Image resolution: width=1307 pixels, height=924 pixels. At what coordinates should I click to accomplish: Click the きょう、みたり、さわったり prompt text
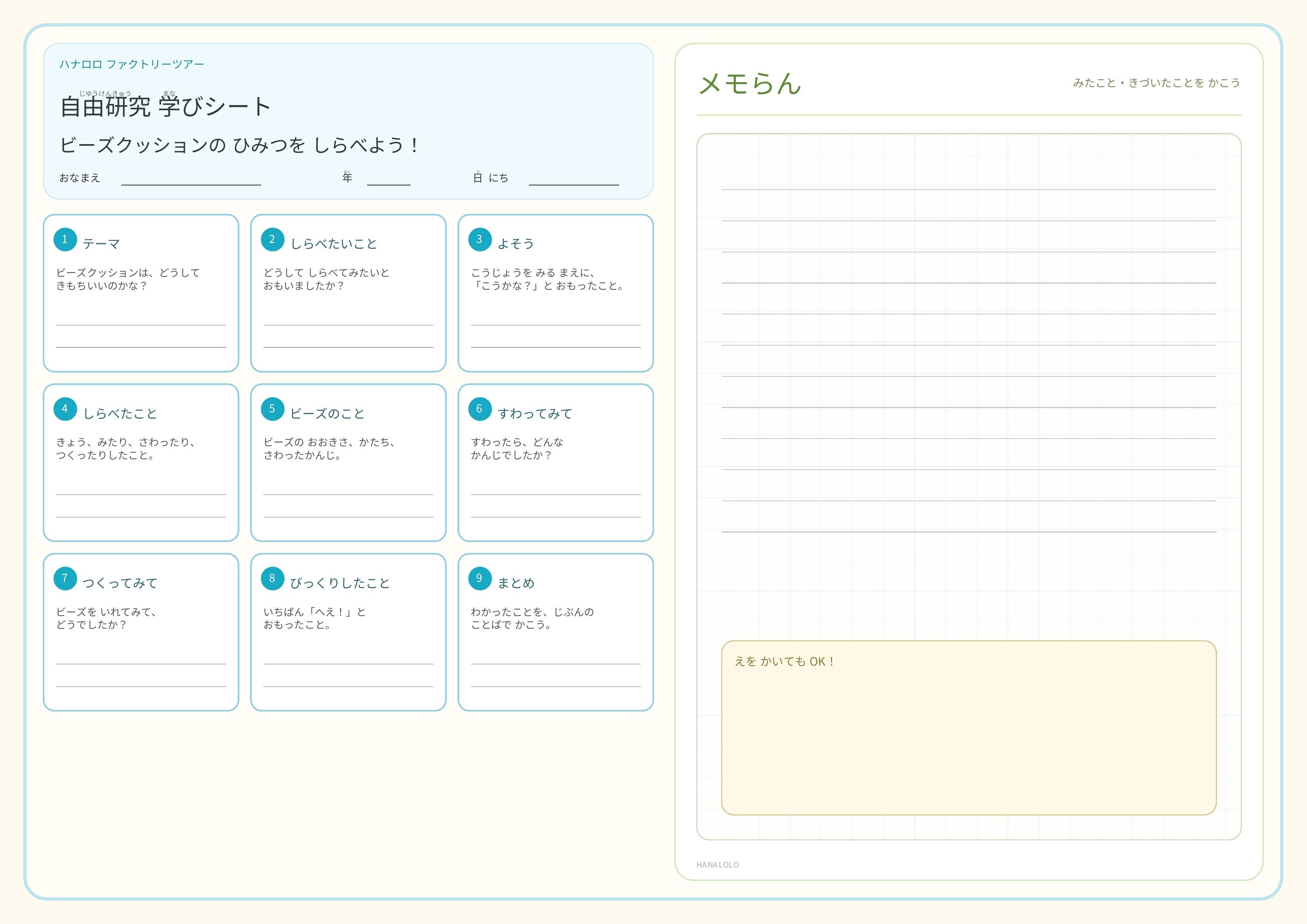pos(126,442)
